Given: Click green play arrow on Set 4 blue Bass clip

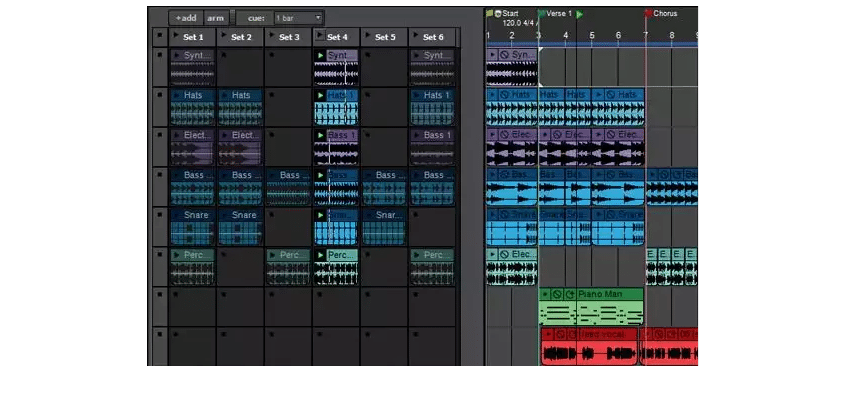Looking at the screenshot, I should pos(320,175).
